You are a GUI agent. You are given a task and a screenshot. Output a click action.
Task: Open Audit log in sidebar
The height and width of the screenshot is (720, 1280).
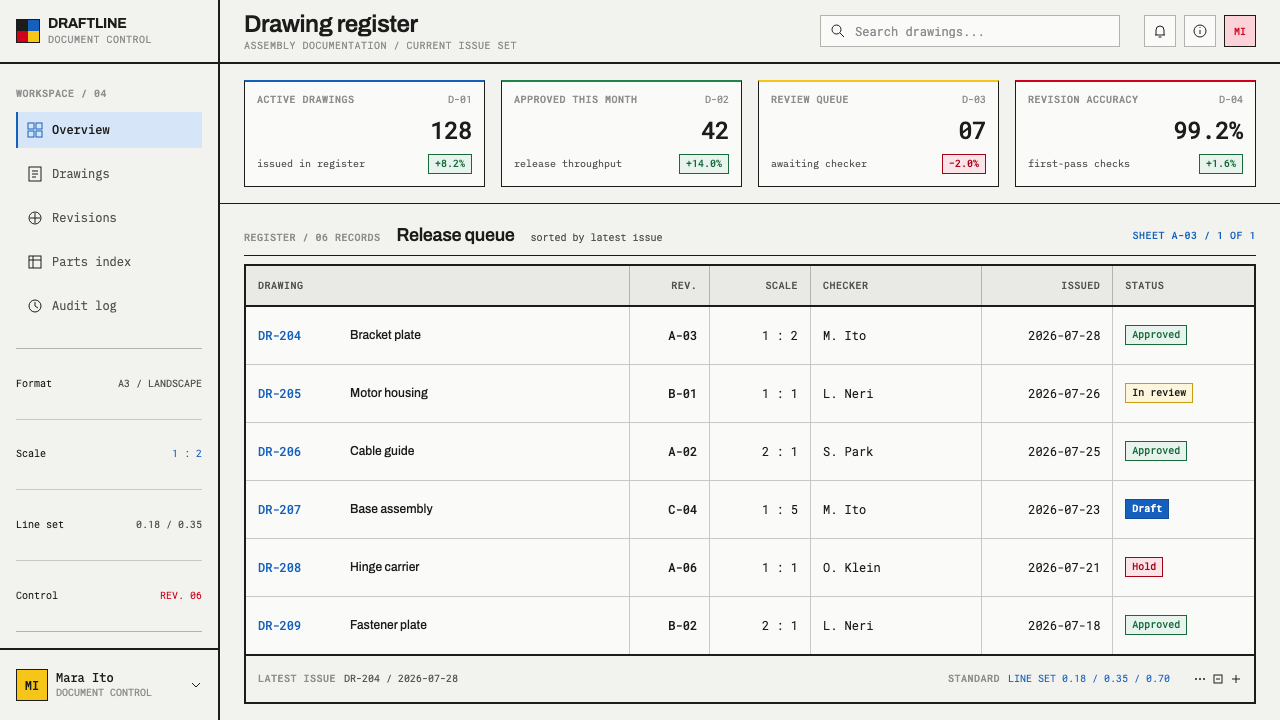(109, 306)
